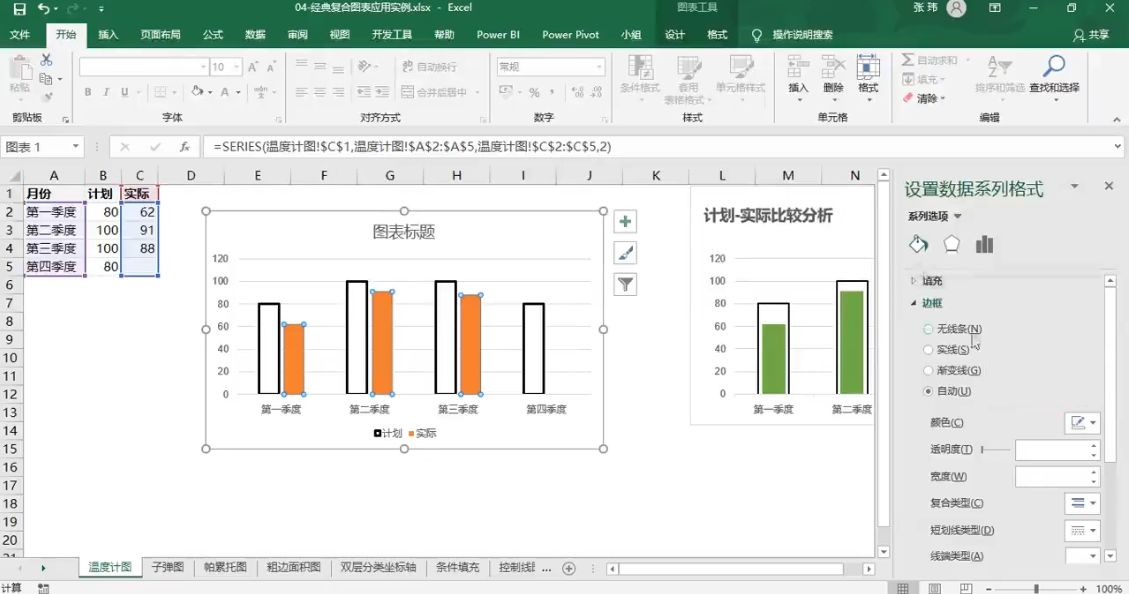Open the AutoSum icon in the ribbon
This screenshot has width=1129, height=594.
pos(908,60)
